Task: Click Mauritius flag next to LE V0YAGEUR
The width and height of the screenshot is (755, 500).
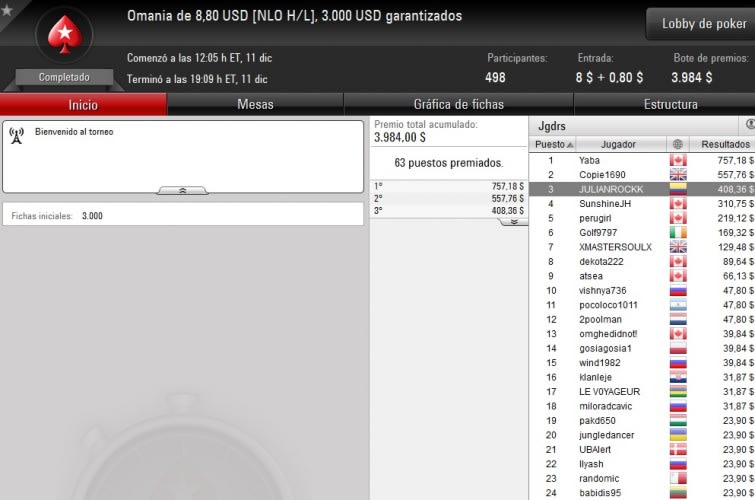Action: [x=678, y=392]
